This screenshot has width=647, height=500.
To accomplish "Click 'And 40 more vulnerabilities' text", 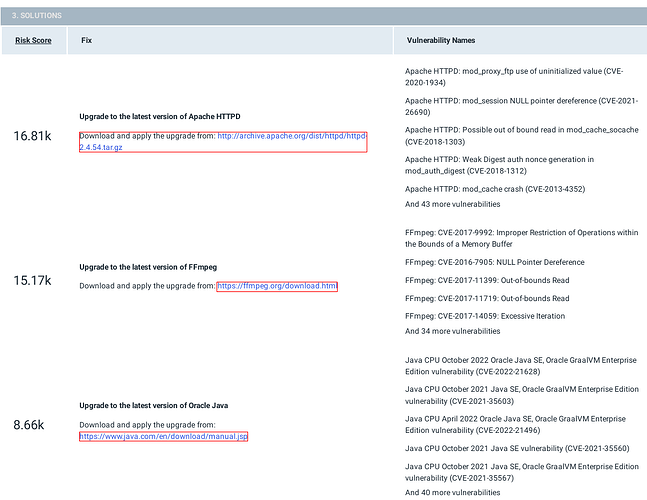I will click(453, 493).
